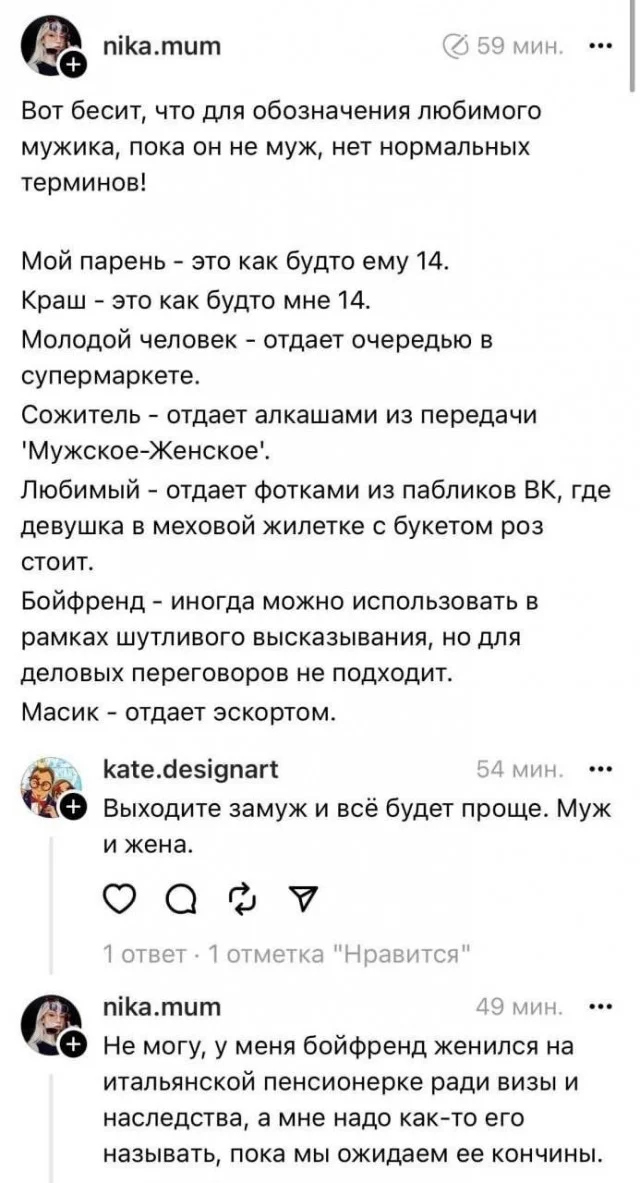Click plus badge on nika.mum's reply avatar
Viewport: 640px width, 1183px height.
pos(74,1044)
